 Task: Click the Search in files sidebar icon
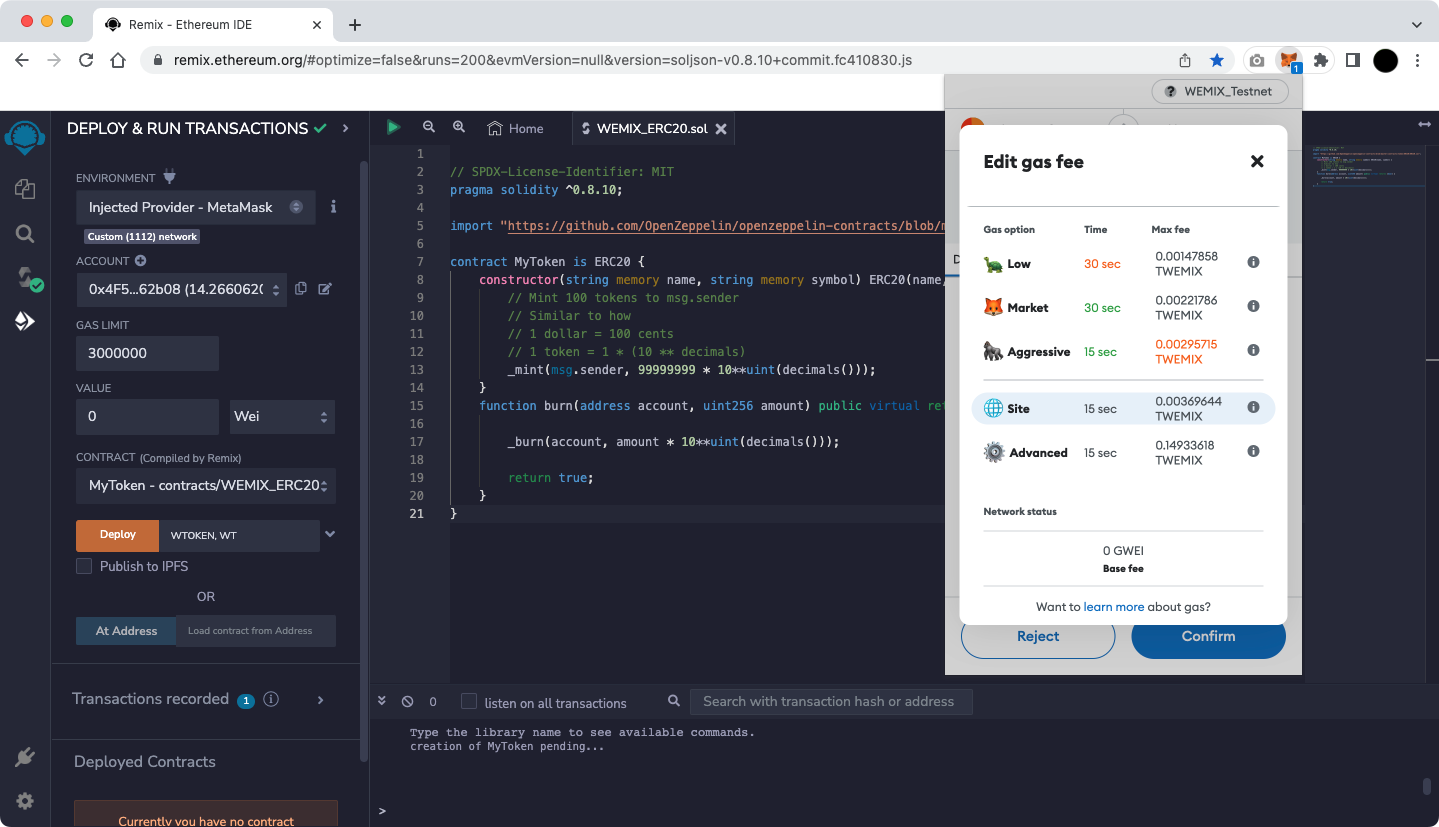[25, 234]
